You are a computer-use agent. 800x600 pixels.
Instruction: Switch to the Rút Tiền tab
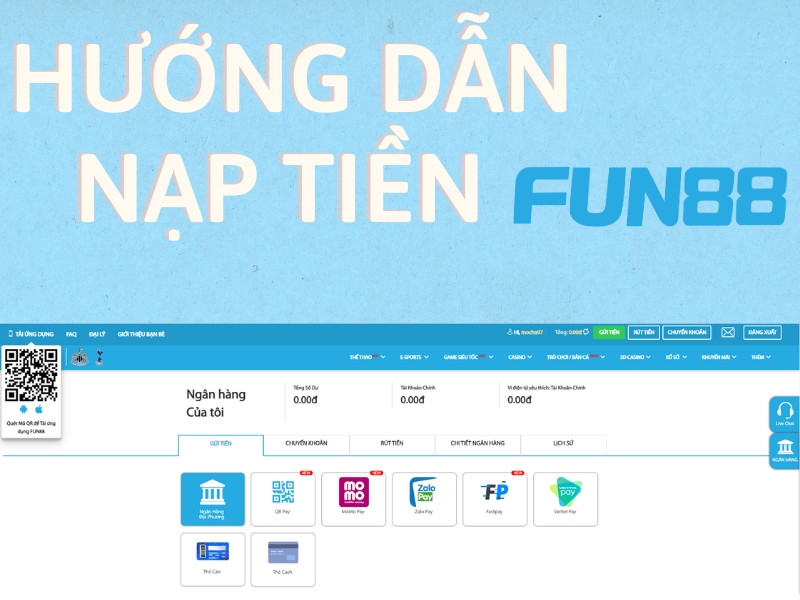coord(392,443)
